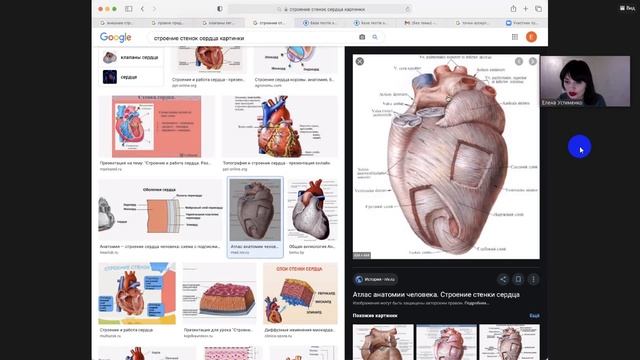Switch to the Zoom tab
Viewport: 640px width, 360px height.
tap(522, 23)
